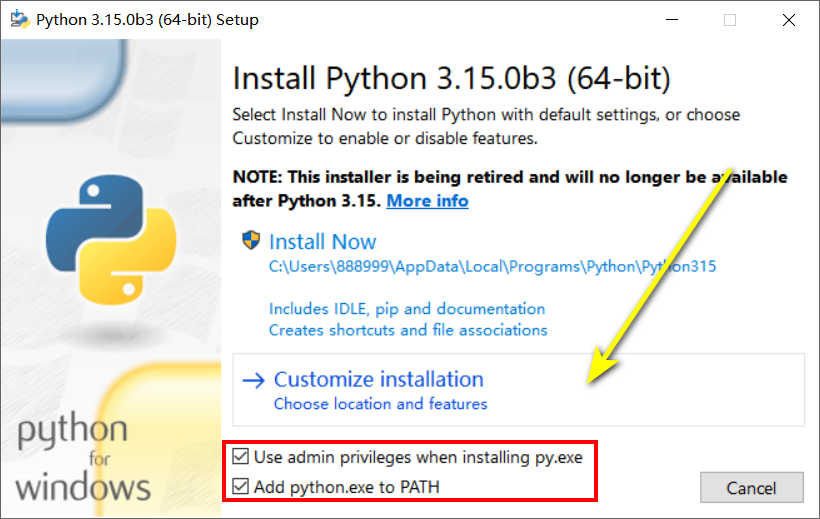Screen dimensions: 820x519
Task: Uncheck Use admin privileges when installing py.exe
Action: [x=241, y=456]
